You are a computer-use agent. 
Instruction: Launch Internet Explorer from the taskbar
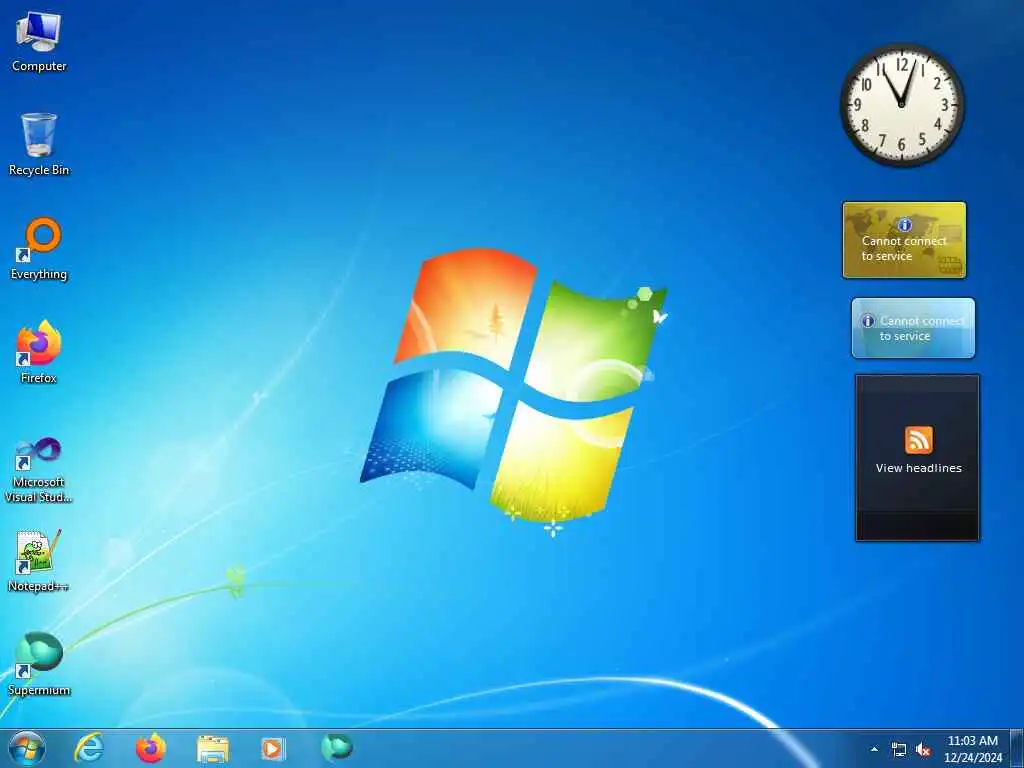click(x=89, y=748)
